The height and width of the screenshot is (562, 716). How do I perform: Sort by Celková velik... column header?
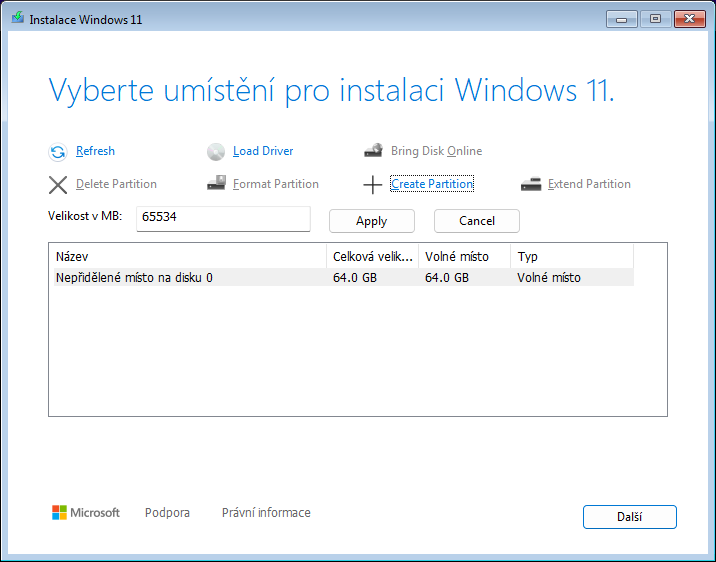point(373,257)
